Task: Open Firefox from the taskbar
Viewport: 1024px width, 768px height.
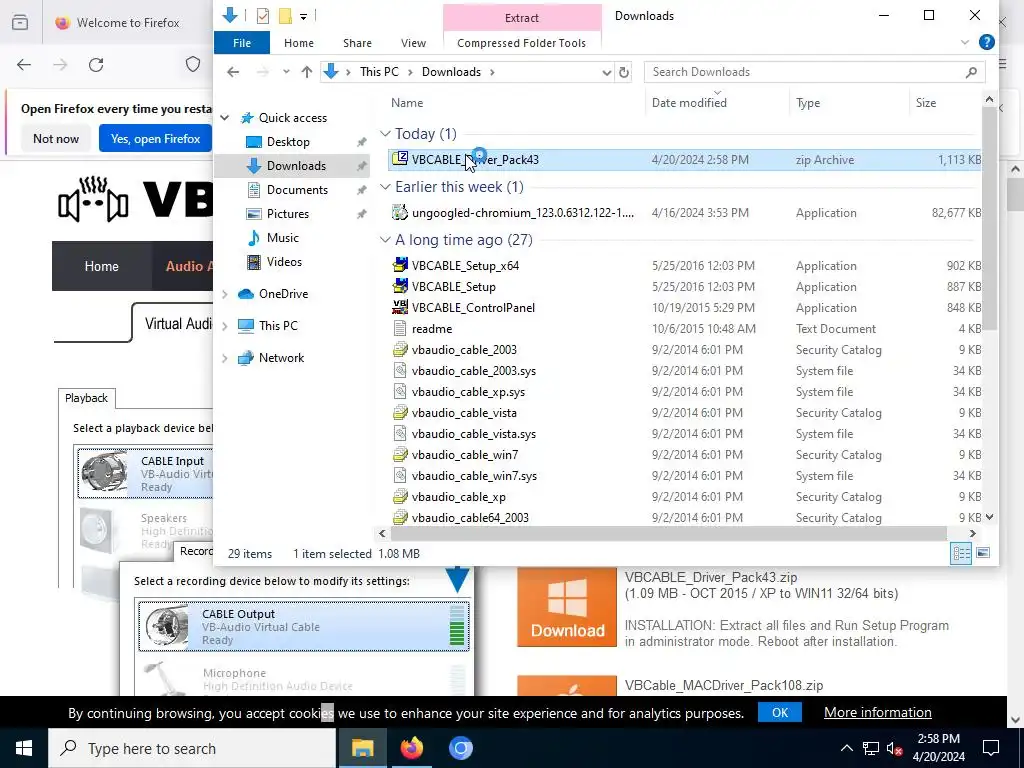Action: point(411,748)
